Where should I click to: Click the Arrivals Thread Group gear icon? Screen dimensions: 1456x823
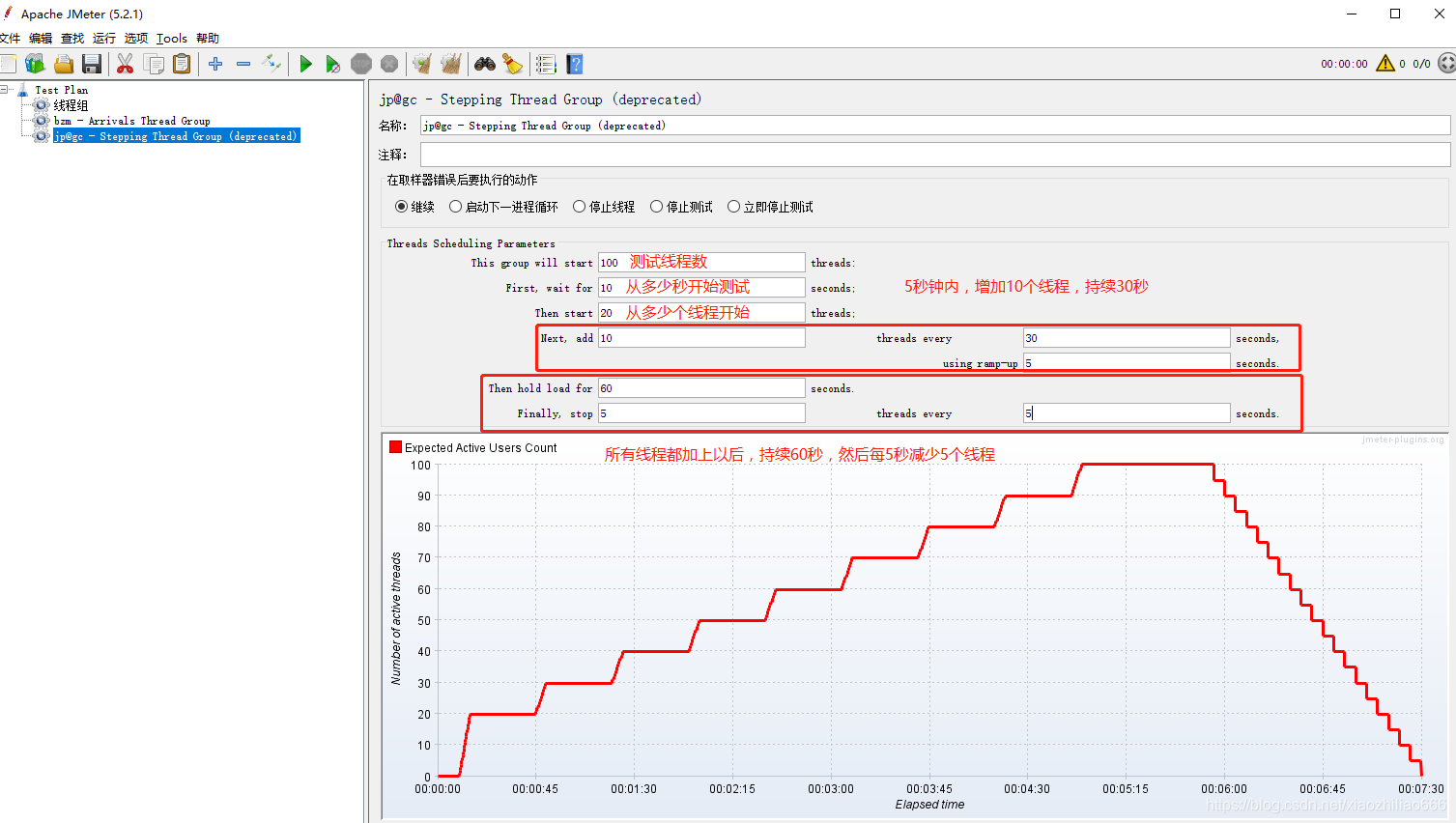pyautogui.click(x=42, y=121)
